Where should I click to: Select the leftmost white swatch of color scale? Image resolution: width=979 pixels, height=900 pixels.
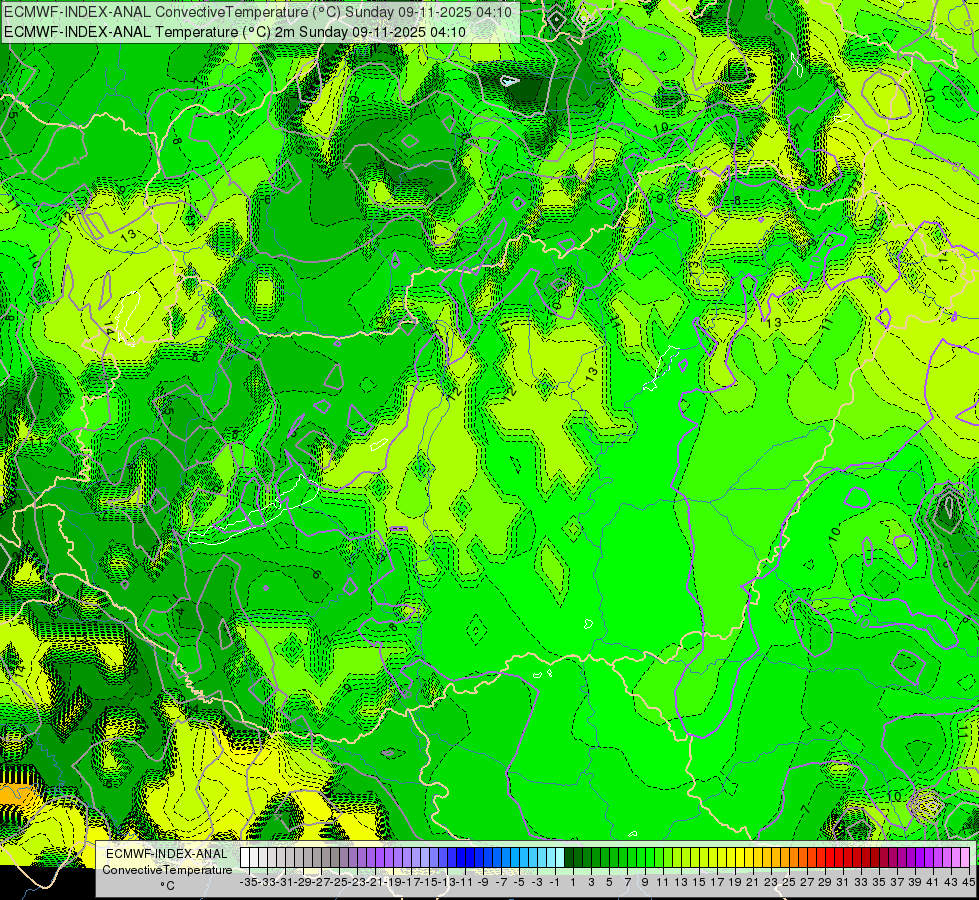point(245,857)
